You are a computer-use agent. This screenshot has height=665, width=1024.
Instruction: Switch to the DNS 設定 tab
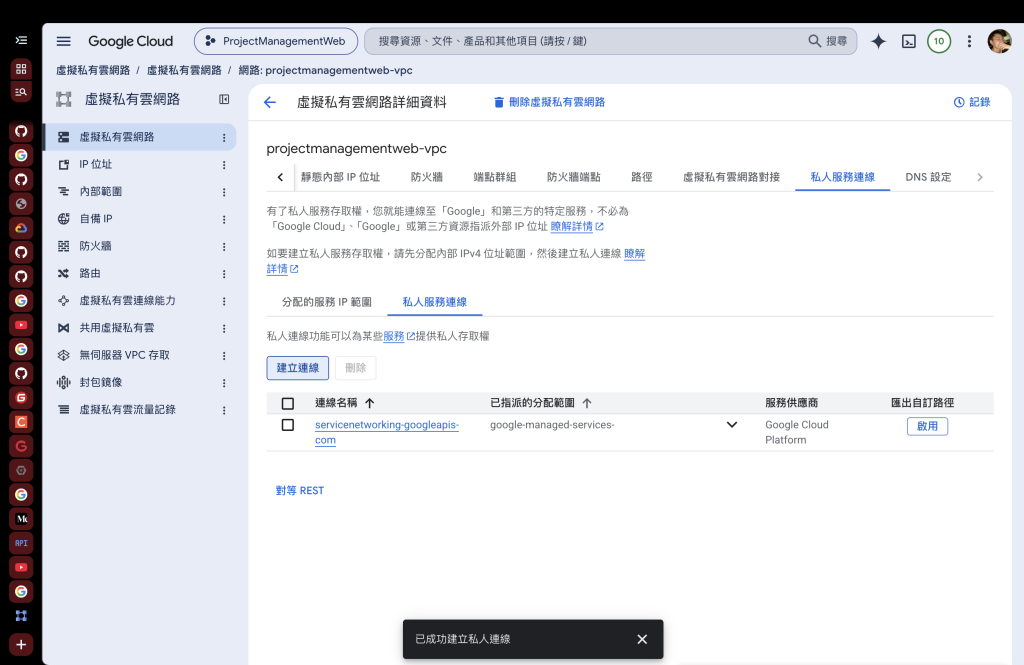928,177
